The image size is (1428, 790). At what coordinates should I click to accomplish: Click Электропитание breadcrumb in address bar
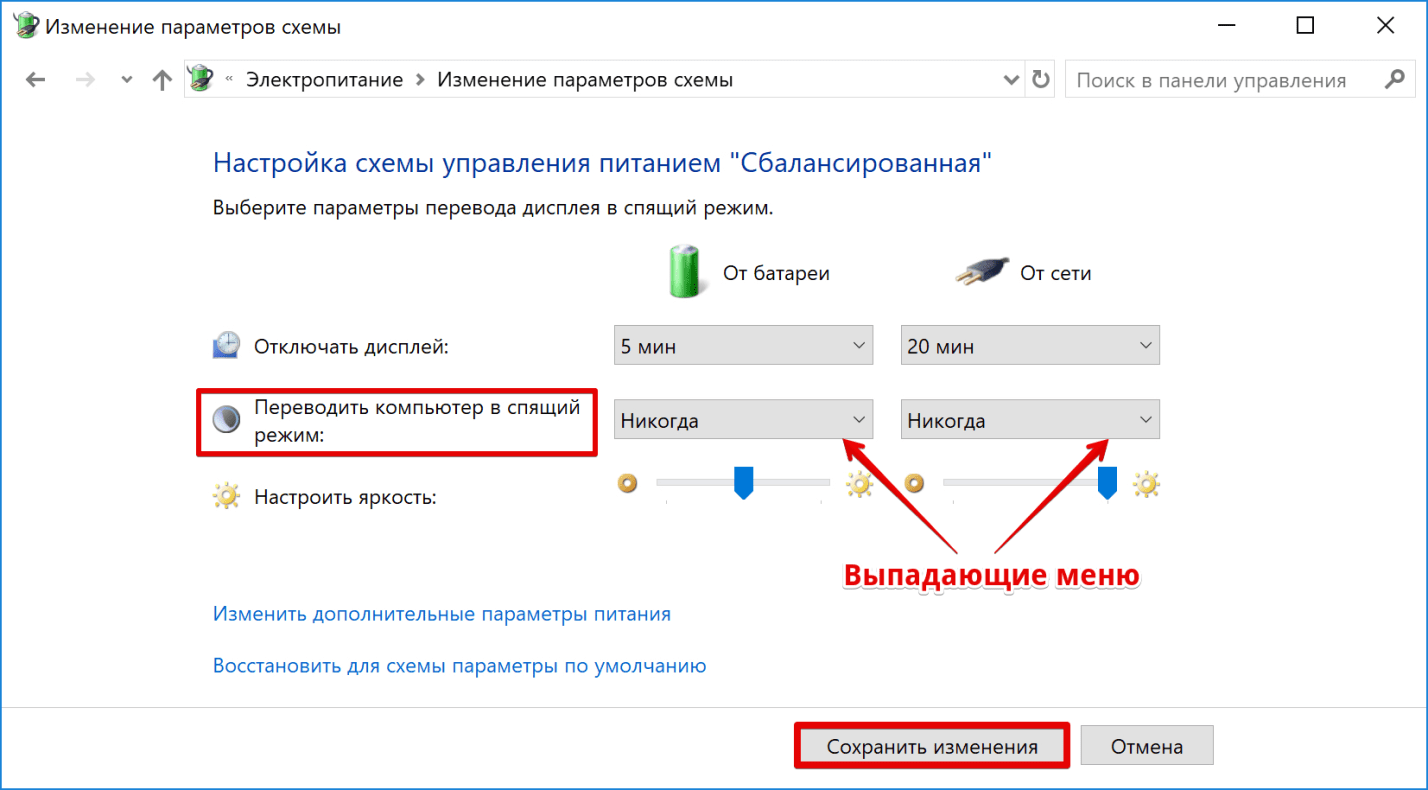tap(324, 80)
